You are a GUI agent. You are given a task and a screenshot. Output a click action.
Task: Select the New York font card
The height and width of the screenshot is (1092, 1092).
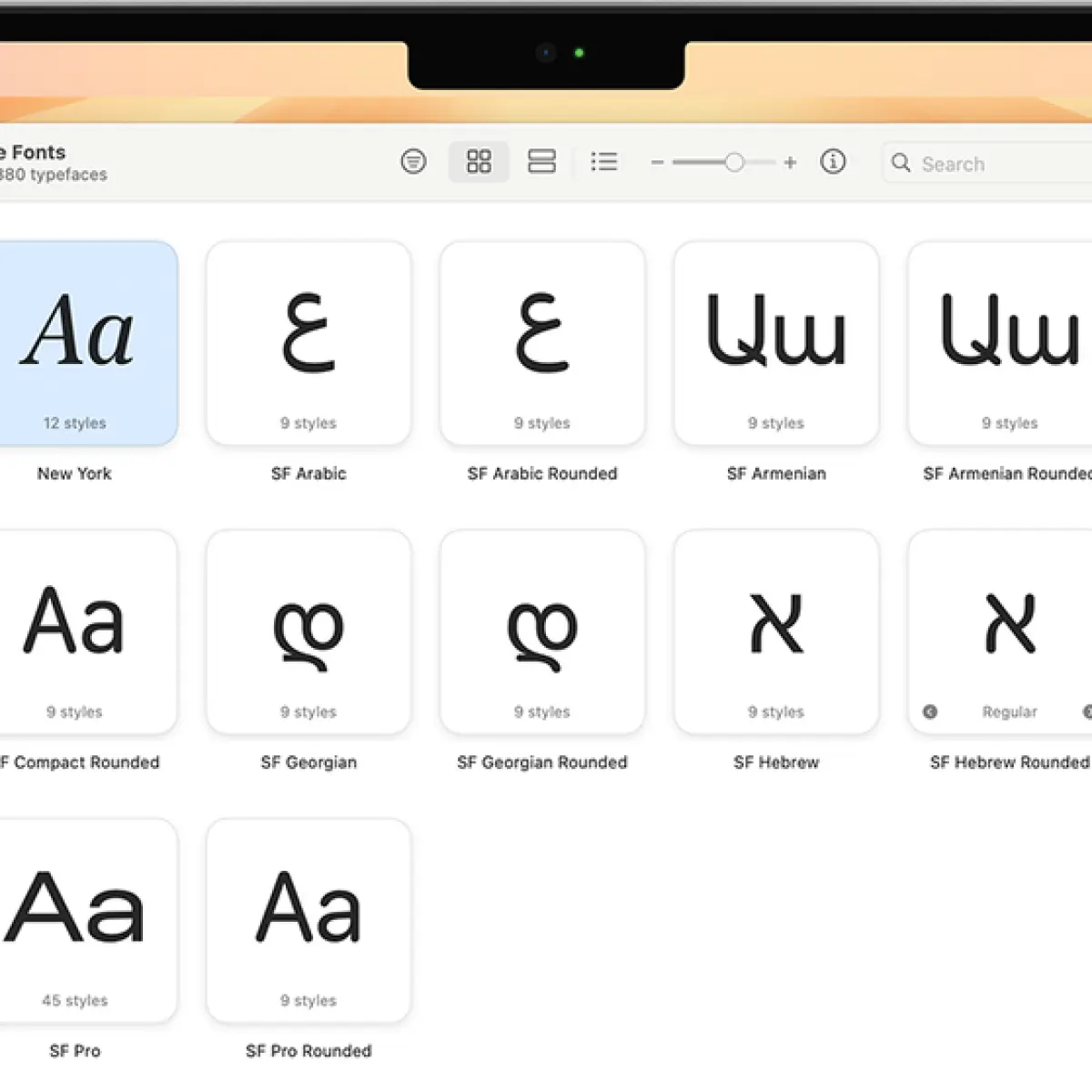87,344
